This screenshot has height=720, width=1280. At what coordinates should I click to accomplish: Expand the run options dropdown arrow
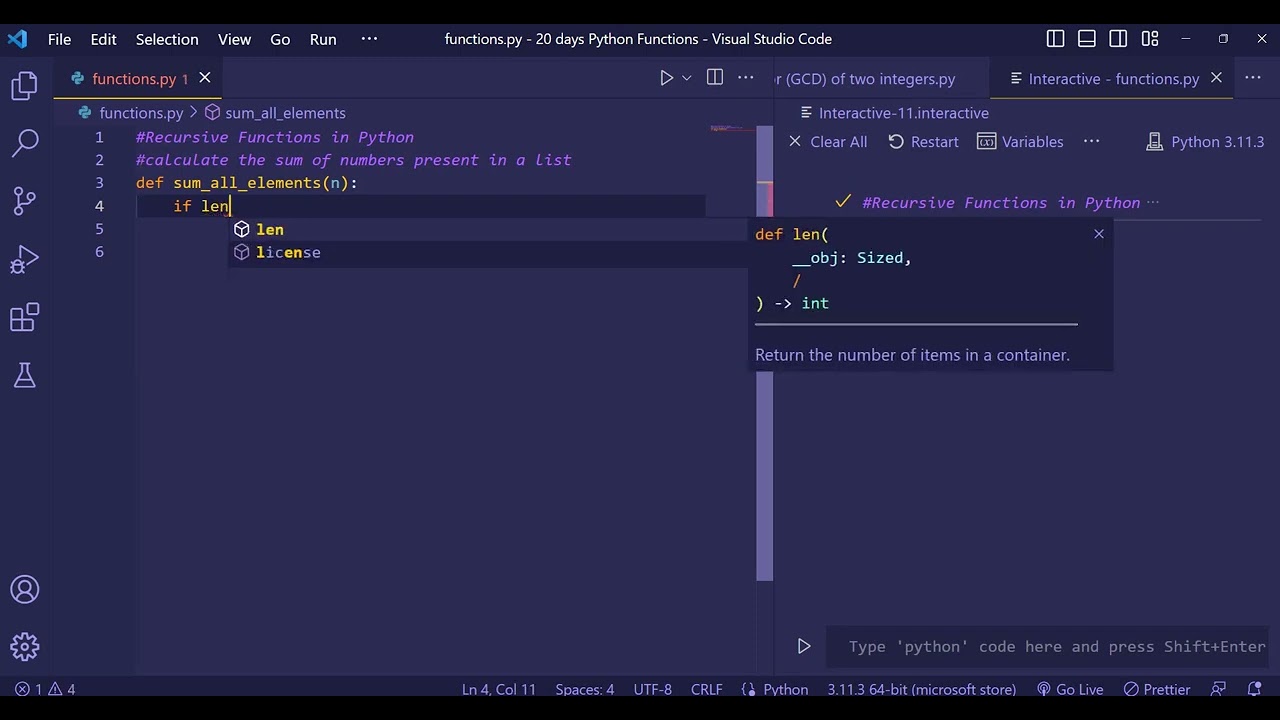point(687,78)
